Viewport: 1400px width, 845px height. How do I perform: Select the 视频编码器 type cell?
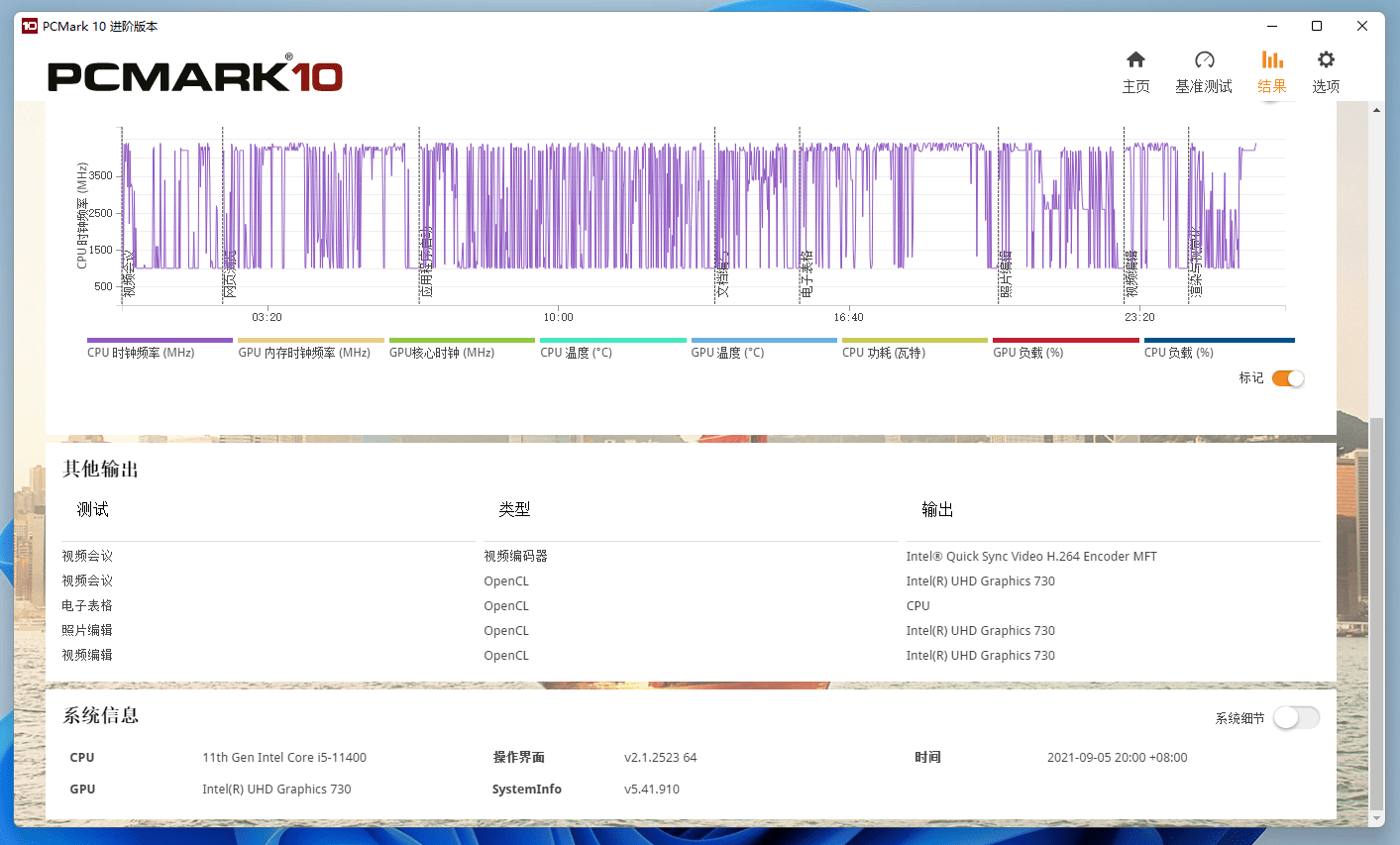tap(515, 557)
